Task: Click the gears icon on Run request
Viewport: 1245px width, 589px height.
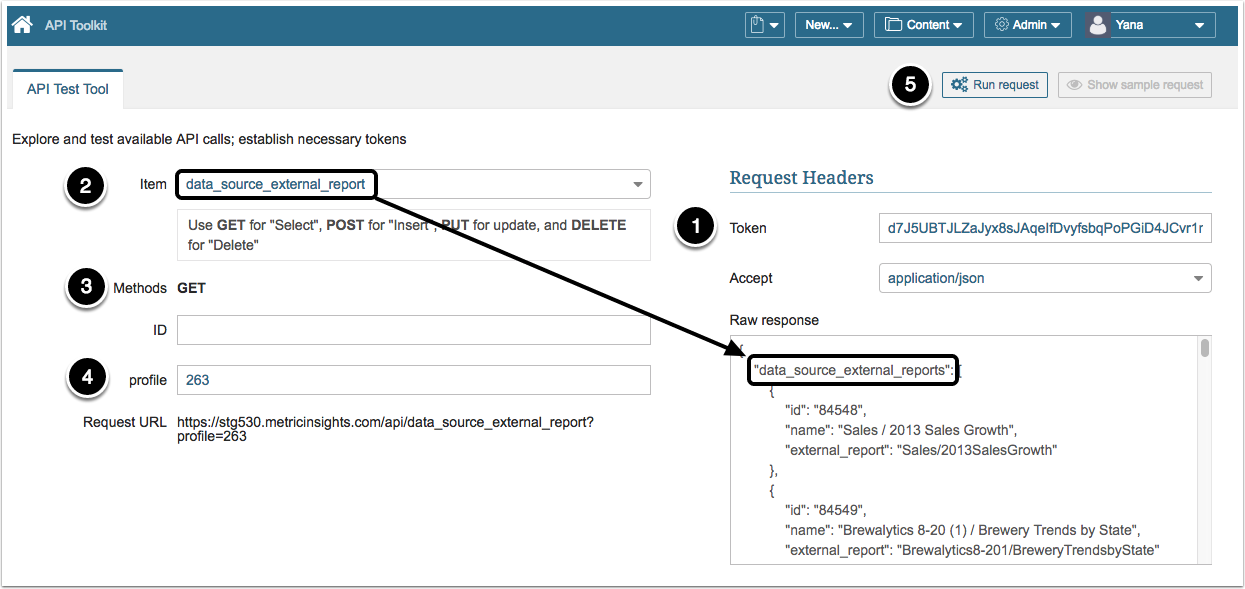Action: 958,85
